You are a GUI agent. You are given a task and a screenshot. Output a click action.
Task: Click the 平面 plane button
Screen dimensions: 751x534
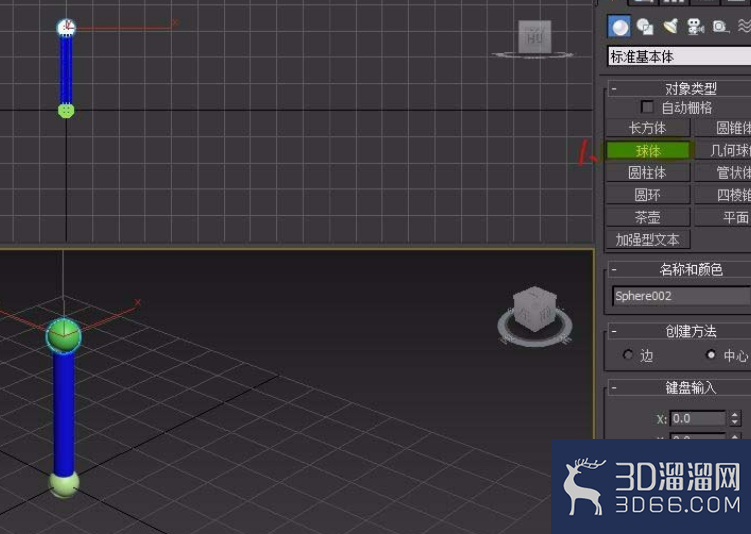(x=723, y=217)
